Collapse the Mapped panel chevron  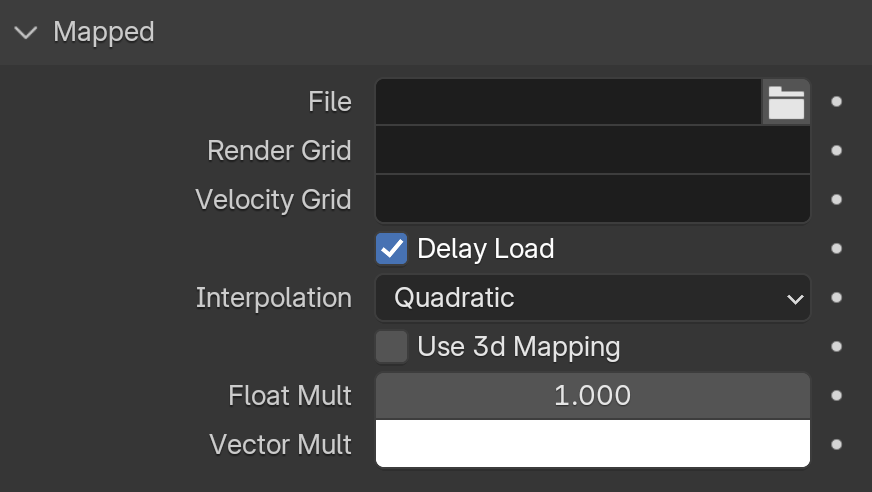(x=26, y=32)
